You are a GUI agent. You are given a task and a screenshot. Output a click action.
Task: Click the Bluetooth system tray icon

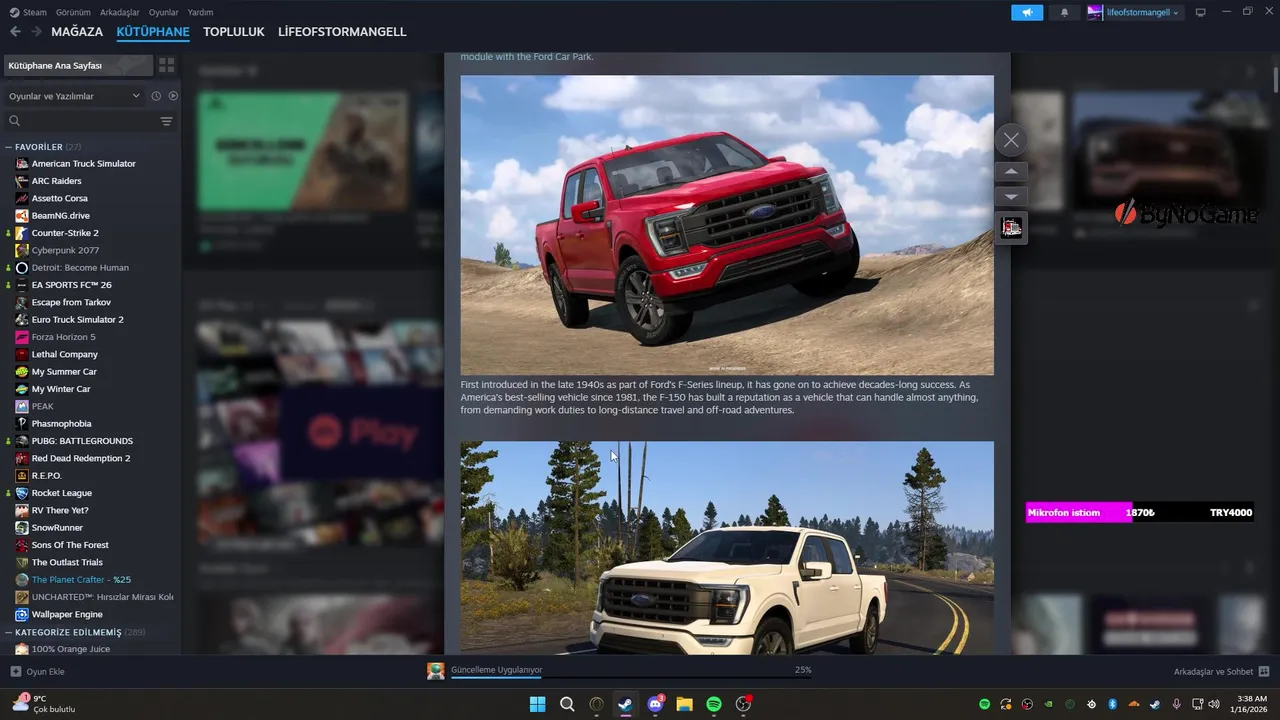point(1112,704)
